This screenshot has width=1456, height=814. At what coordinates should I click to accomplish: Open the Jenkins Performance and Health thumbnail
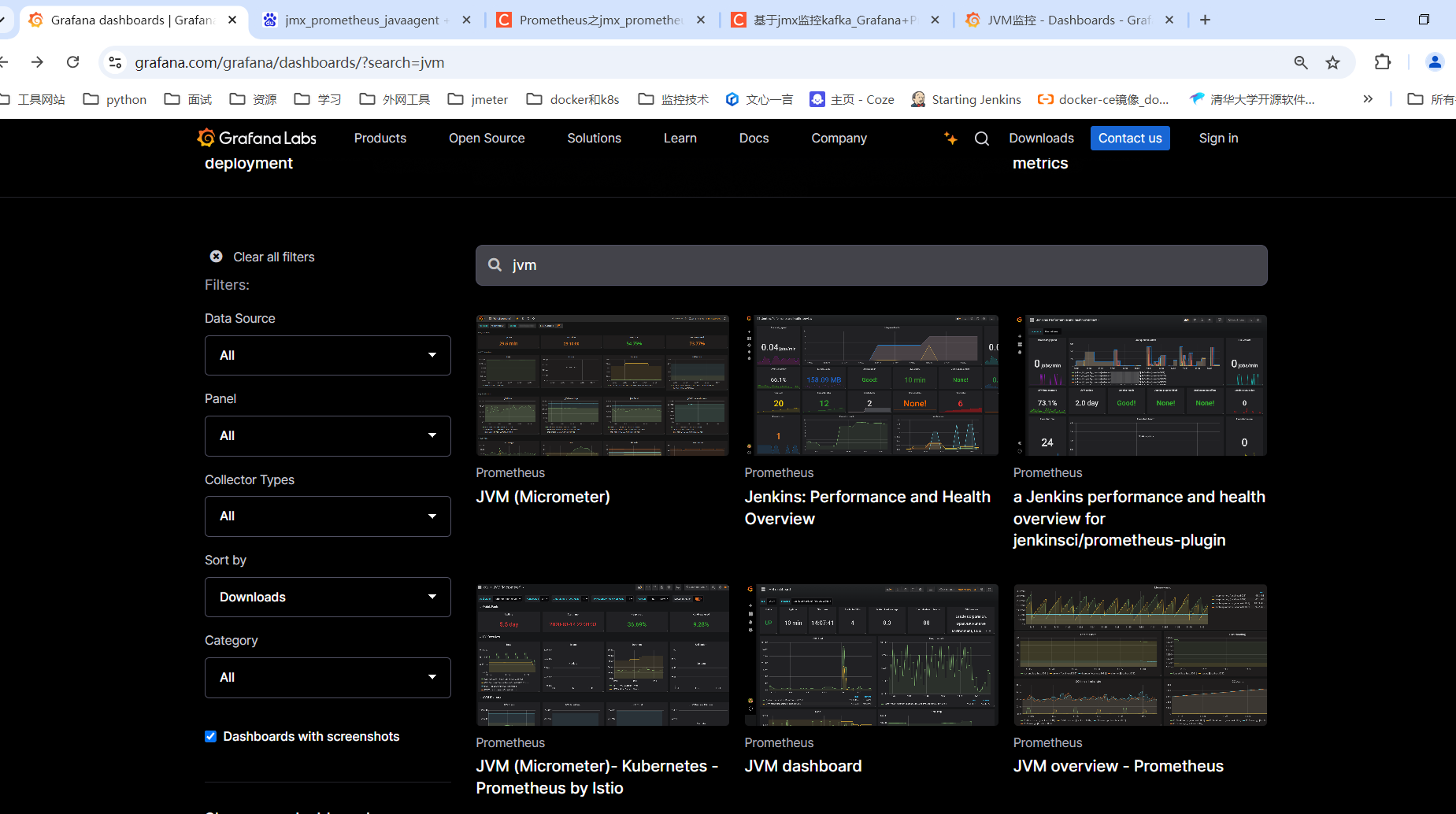pos(872,386)
